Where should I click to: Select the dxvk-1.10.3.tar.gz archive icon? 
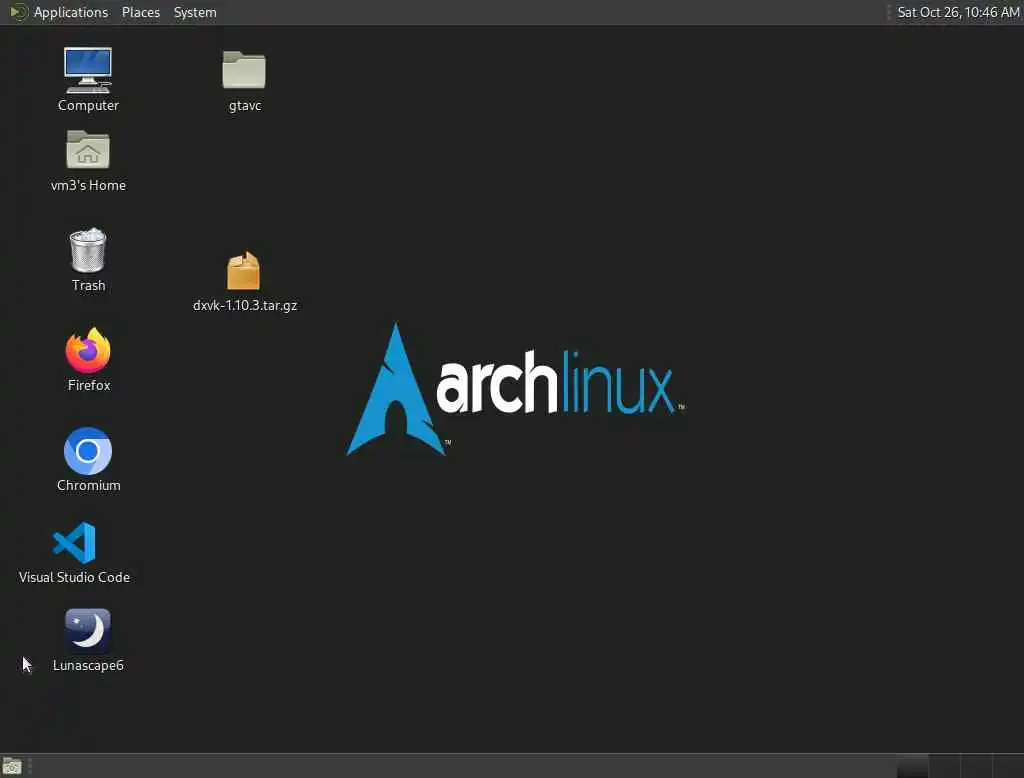click(x=244, y=270)
